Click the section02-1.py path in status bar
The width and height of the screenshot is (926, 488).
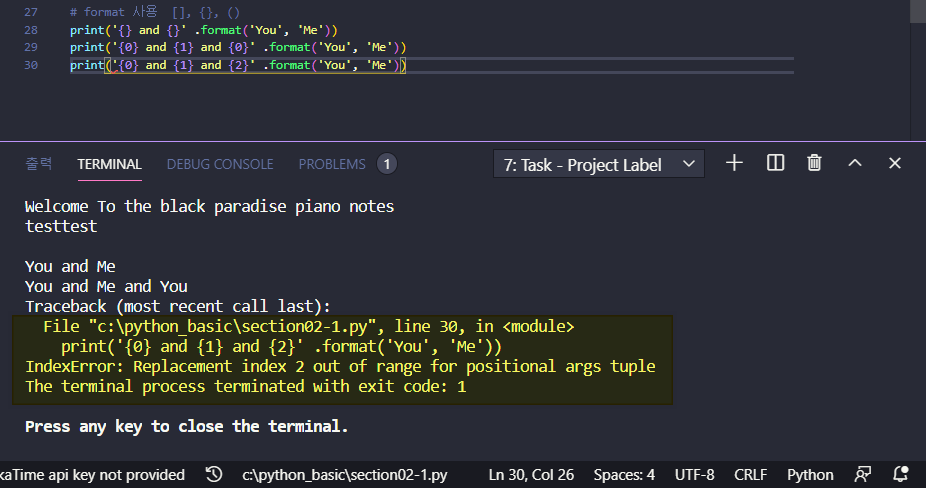[345, 475]
